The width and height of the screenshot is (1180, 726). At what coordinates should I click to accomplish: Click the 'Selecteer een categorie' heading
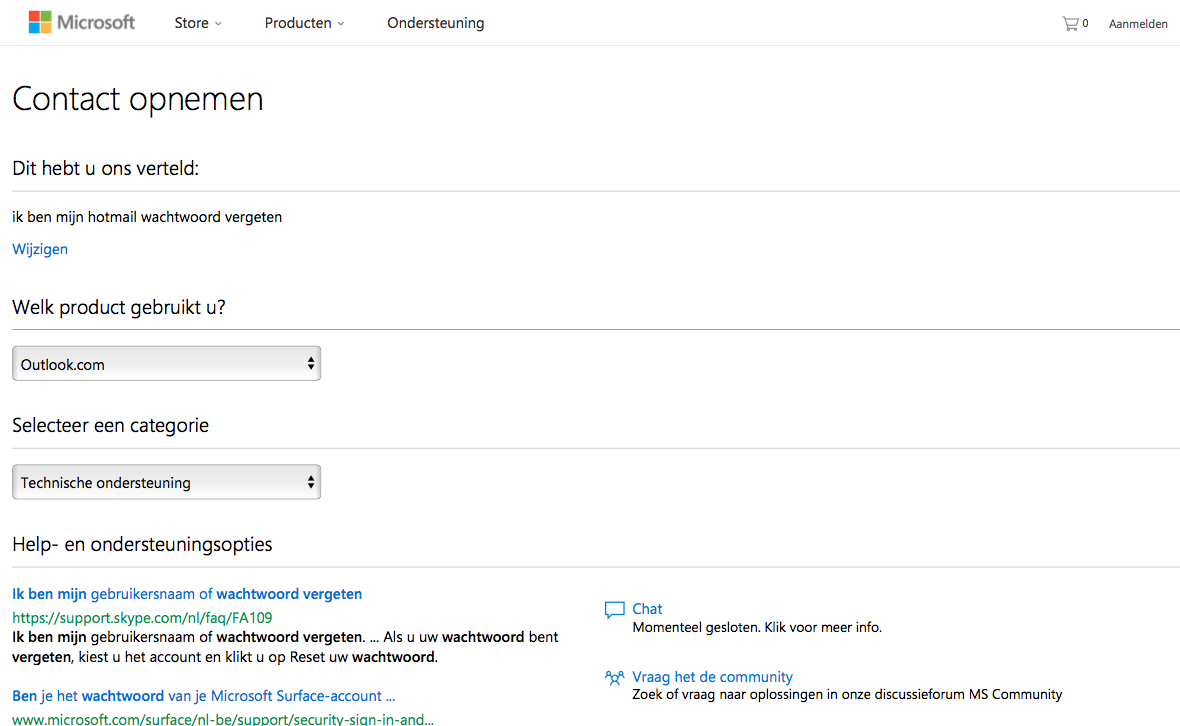pos(111,426)
